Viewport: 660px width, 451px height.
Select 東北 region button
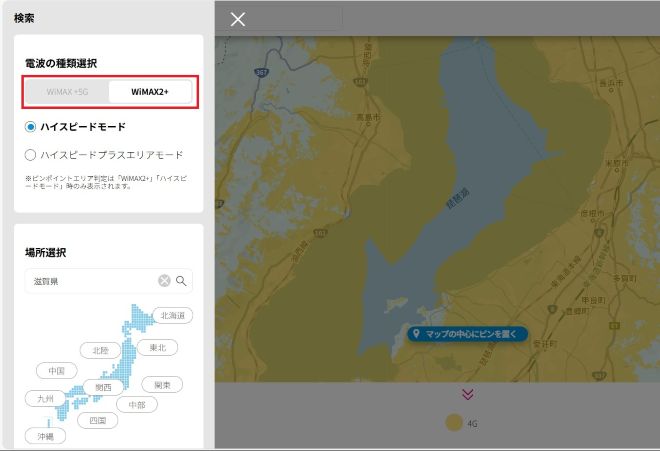click(x=158, y=347)
